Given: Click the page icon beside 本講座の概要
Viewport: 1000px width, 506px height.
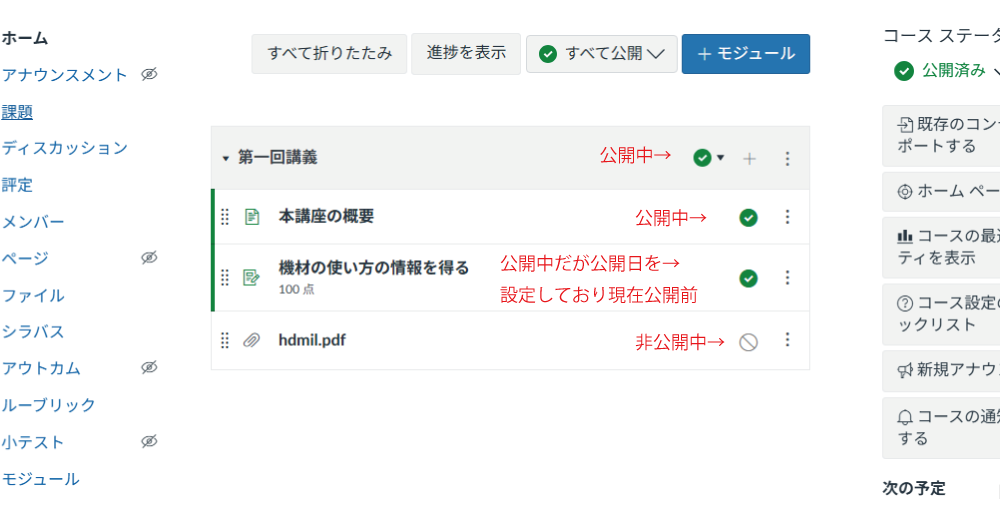Looking at the screenshot, I should (252, 217).
